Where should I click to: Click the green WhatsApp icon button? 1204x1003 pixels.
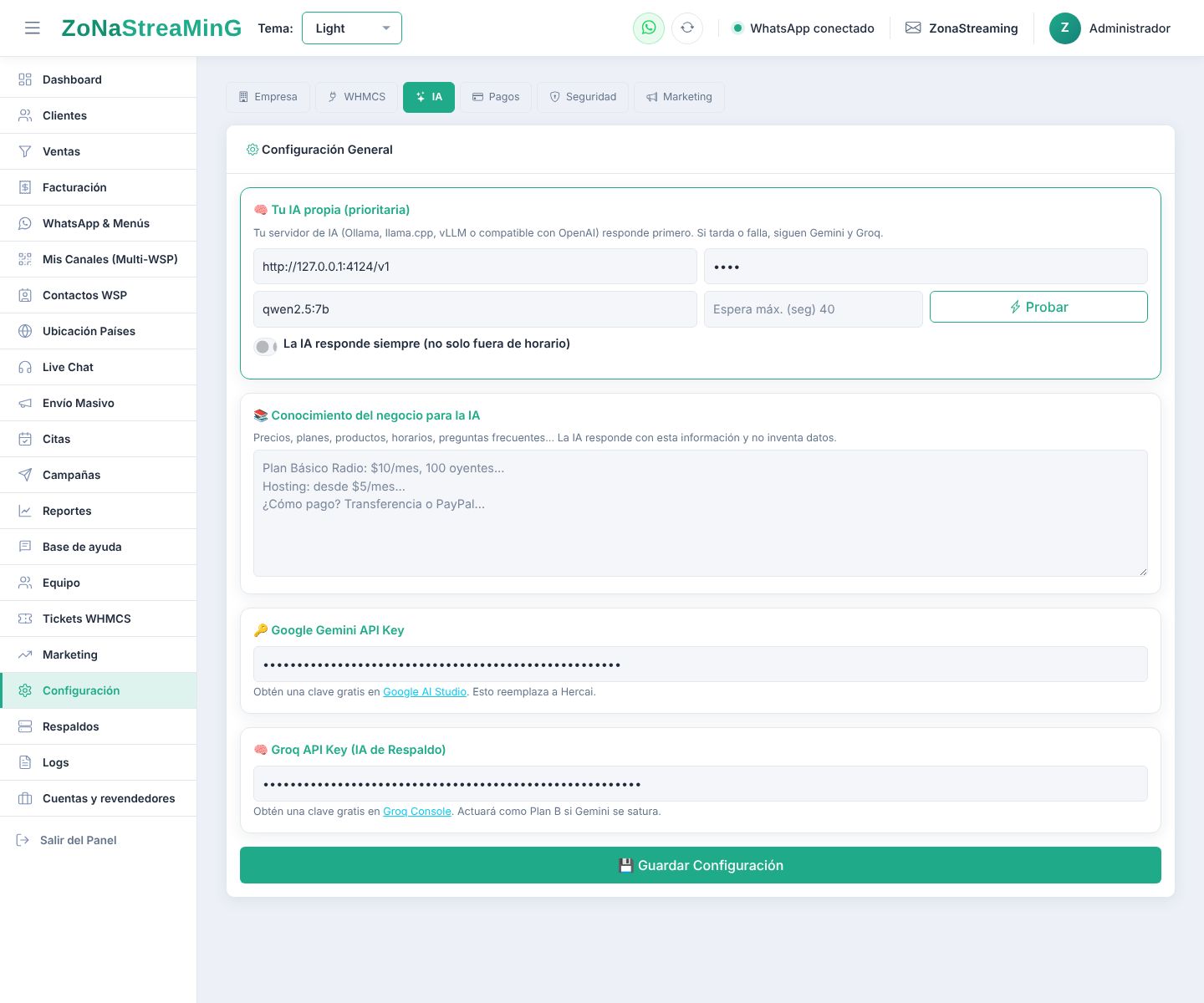[649, 28]
